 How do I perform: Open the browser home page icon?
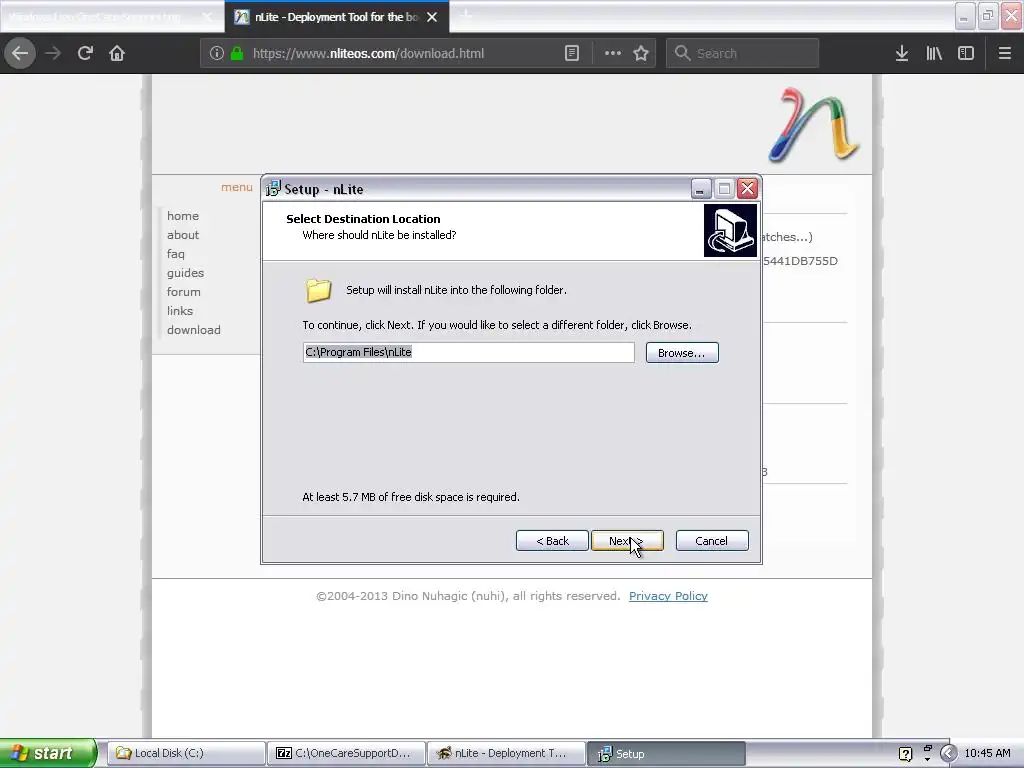[x=117, y=54]
